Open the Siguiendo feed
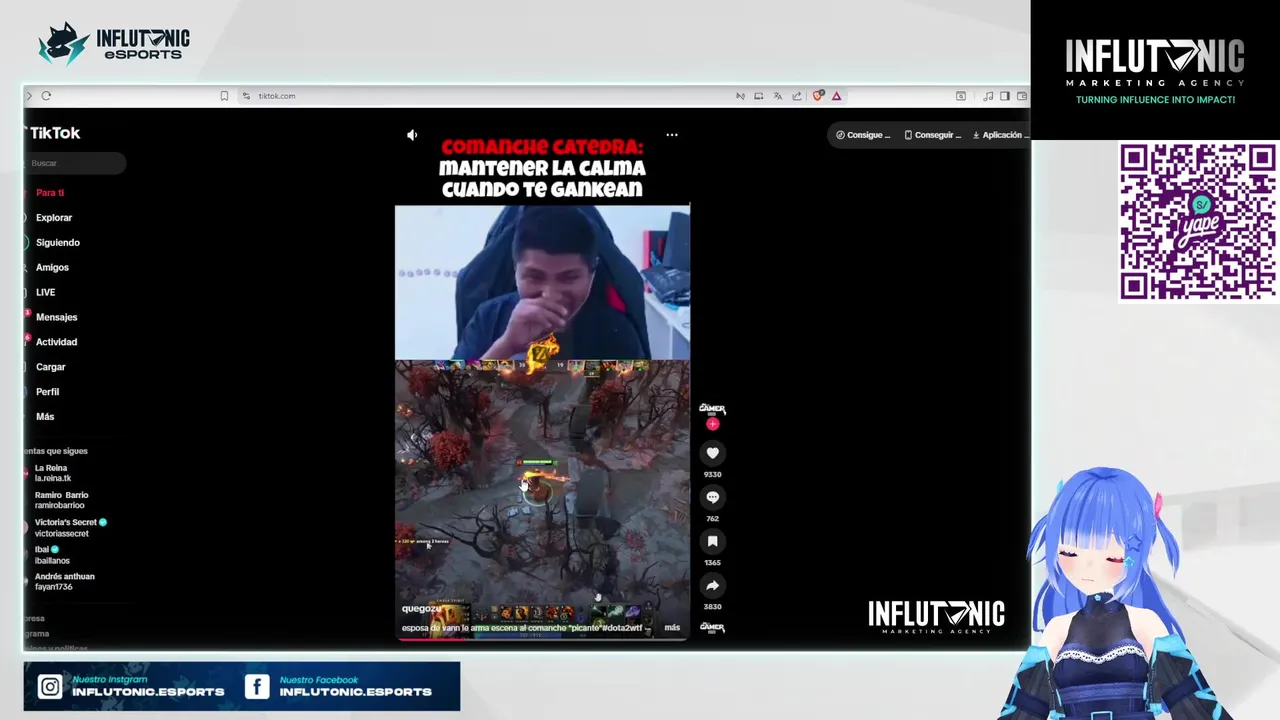Screen dimensions: 1280x720 coord(58,242)
